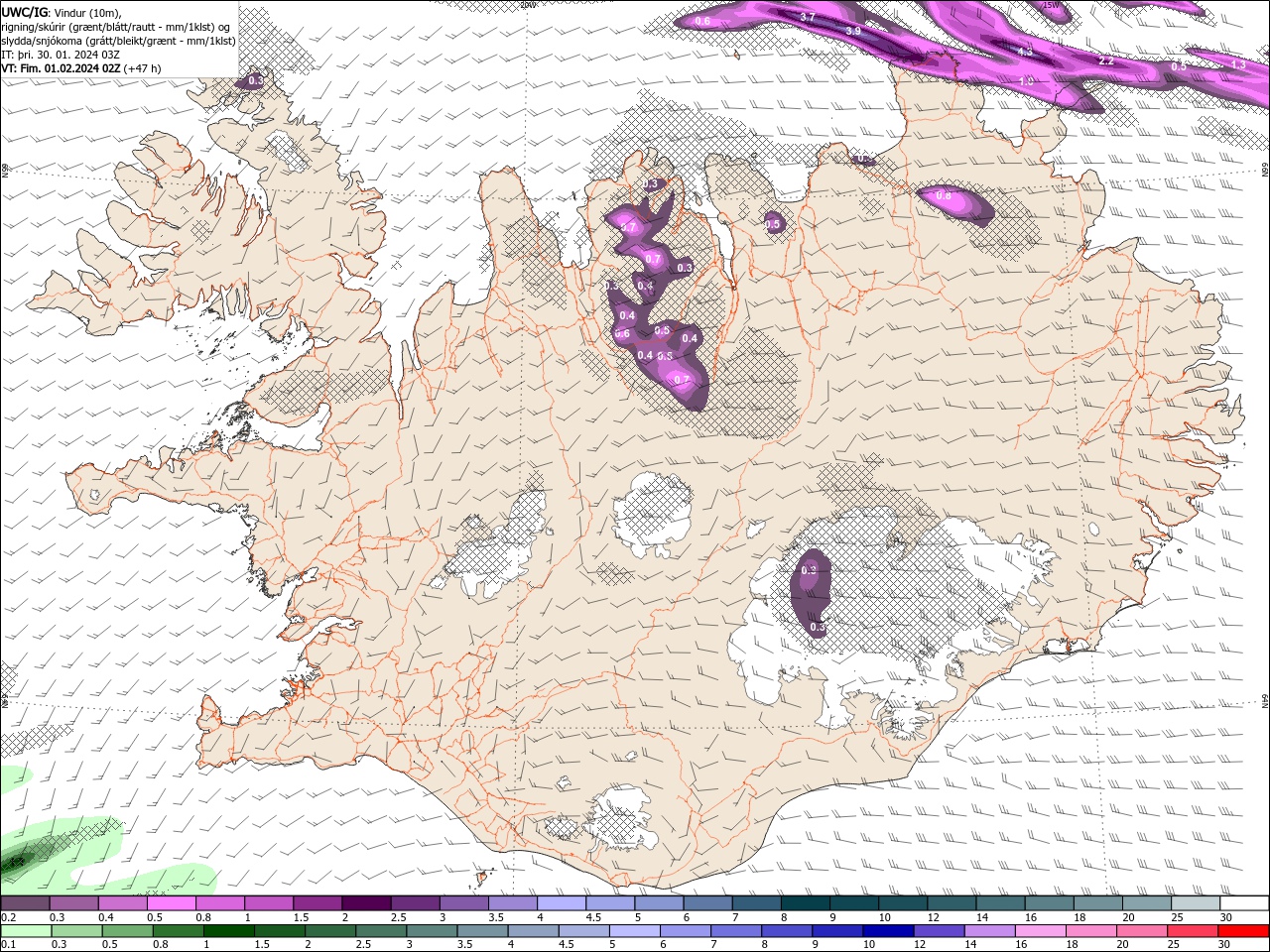Click the magenta 1.5 swatch in upper legend row
The width and height of the screenshot is (1270, 952).
(x=317, y=903)
